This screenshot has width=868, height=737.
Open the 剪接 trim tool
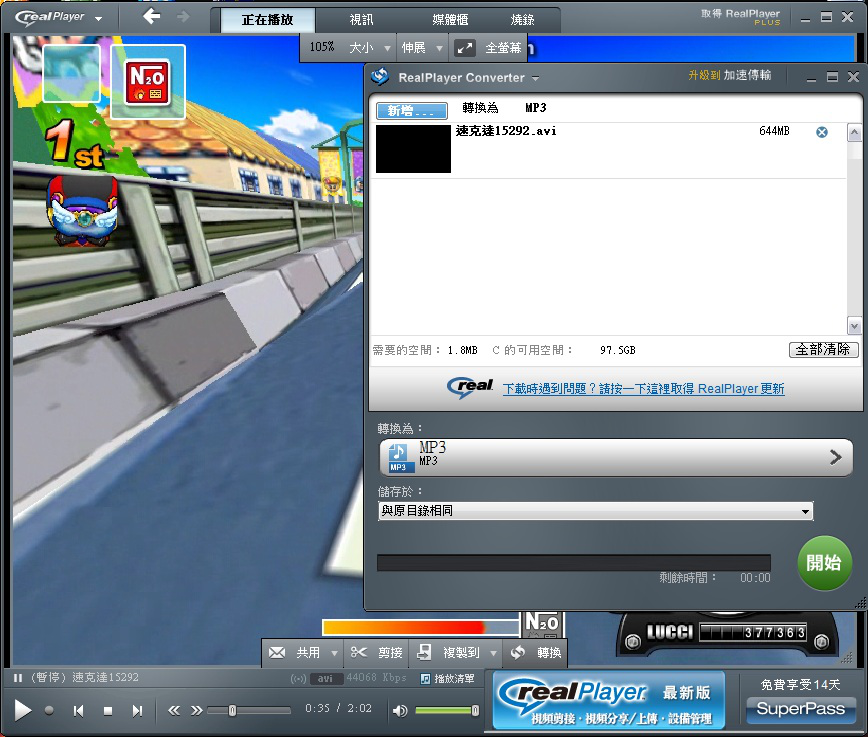pos(378,653)
